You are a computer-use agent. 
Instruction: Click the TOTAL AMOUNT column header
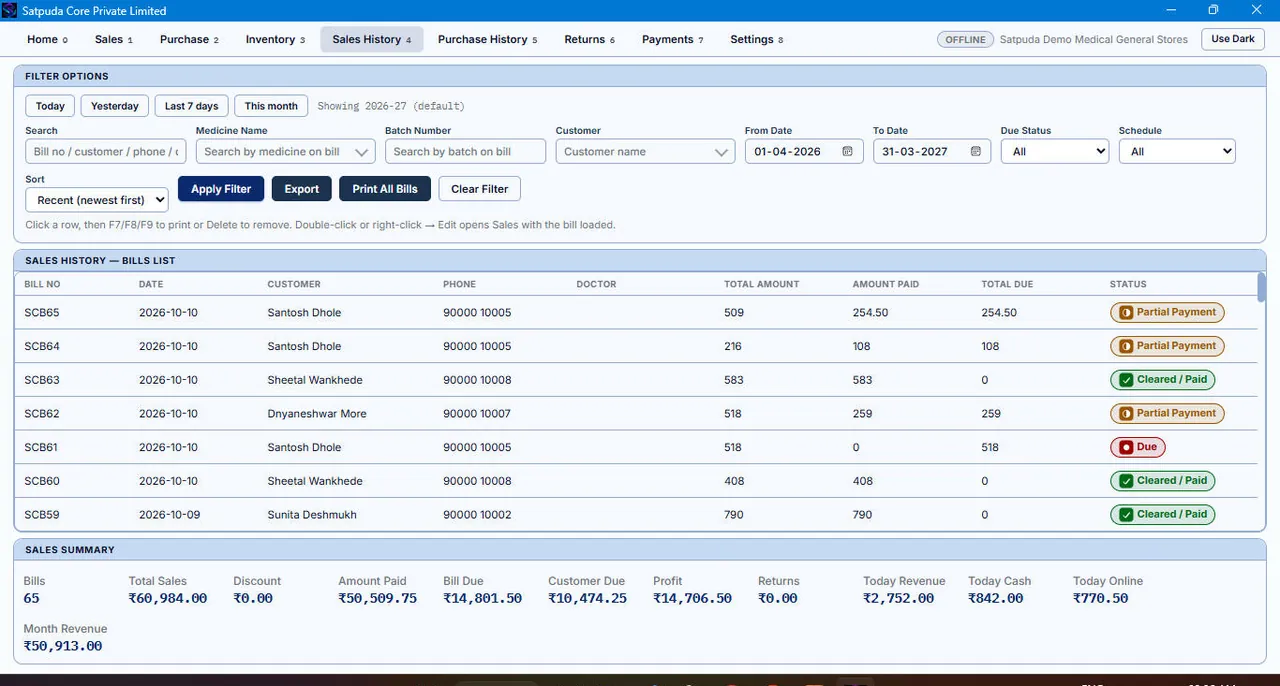click(762, 284)
